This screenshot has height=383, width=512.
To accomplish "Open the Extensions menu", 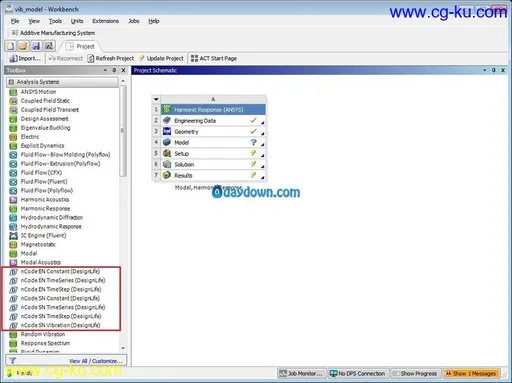I will coord(105,21).
